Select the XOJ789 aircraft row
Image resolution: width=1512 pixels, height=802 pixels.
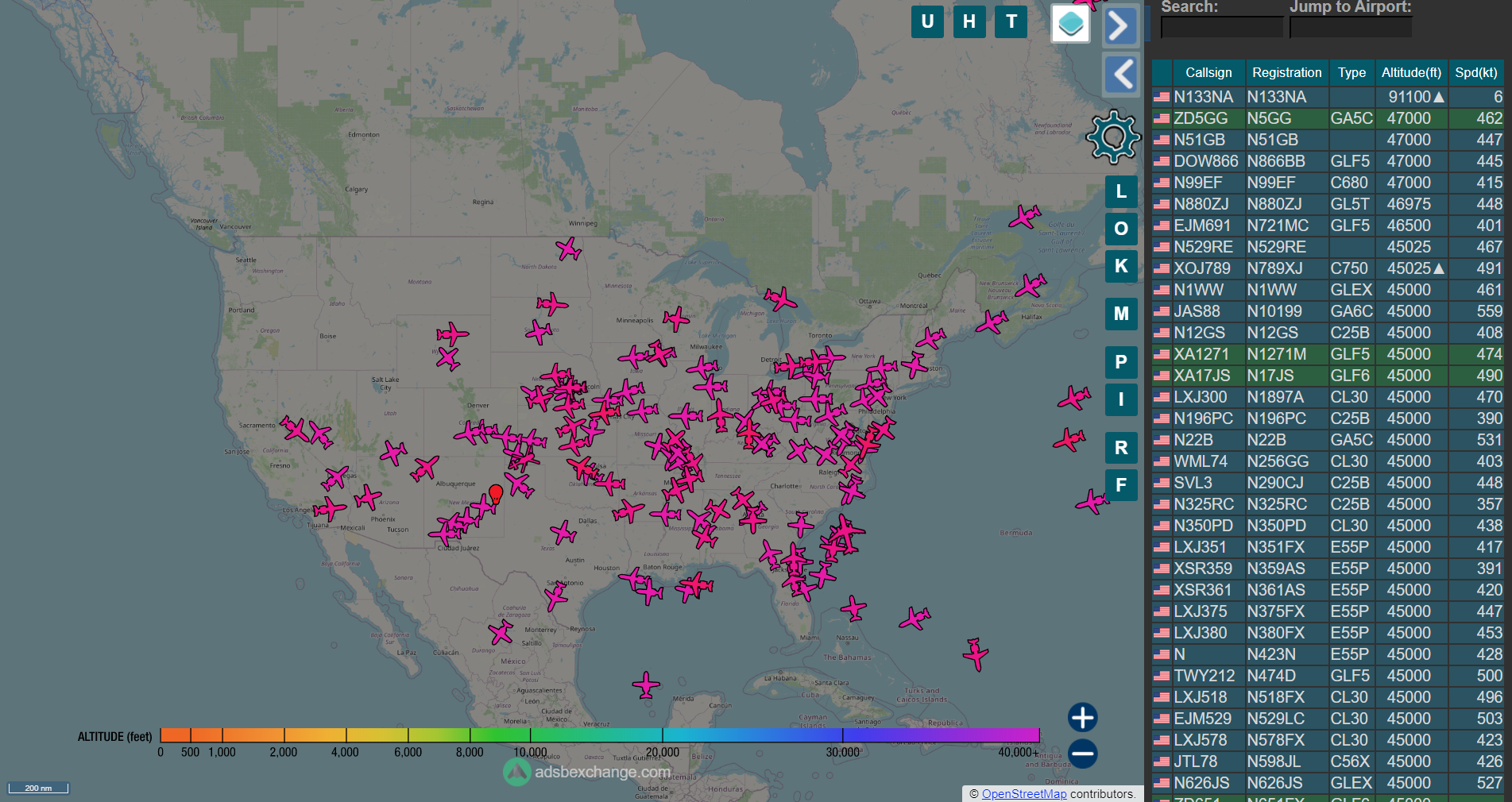pyautogui.click(x=1328, y=268)
